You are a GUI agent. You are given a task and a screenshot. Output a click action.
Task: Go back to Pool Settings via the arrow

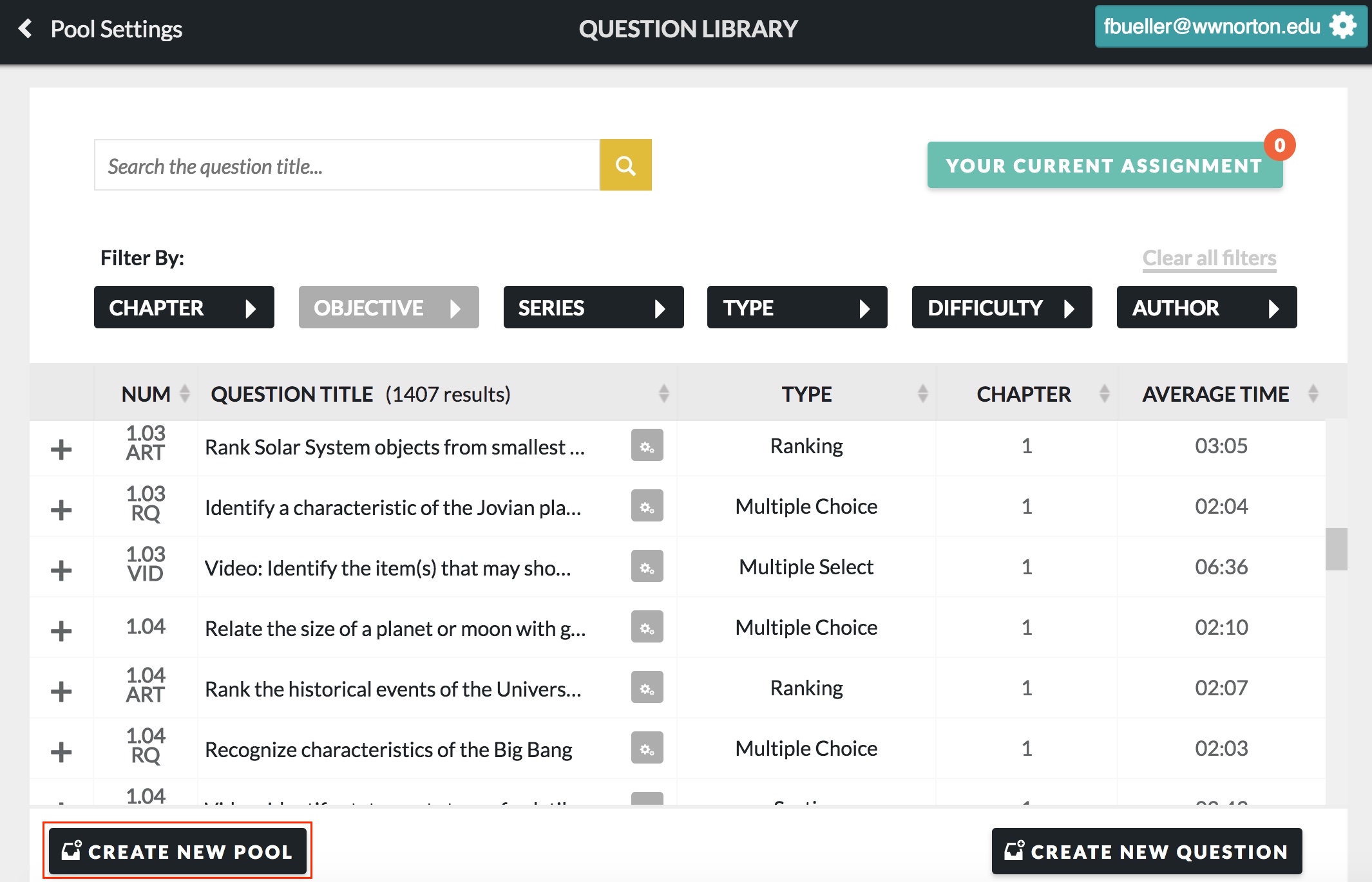pos(26,28)
